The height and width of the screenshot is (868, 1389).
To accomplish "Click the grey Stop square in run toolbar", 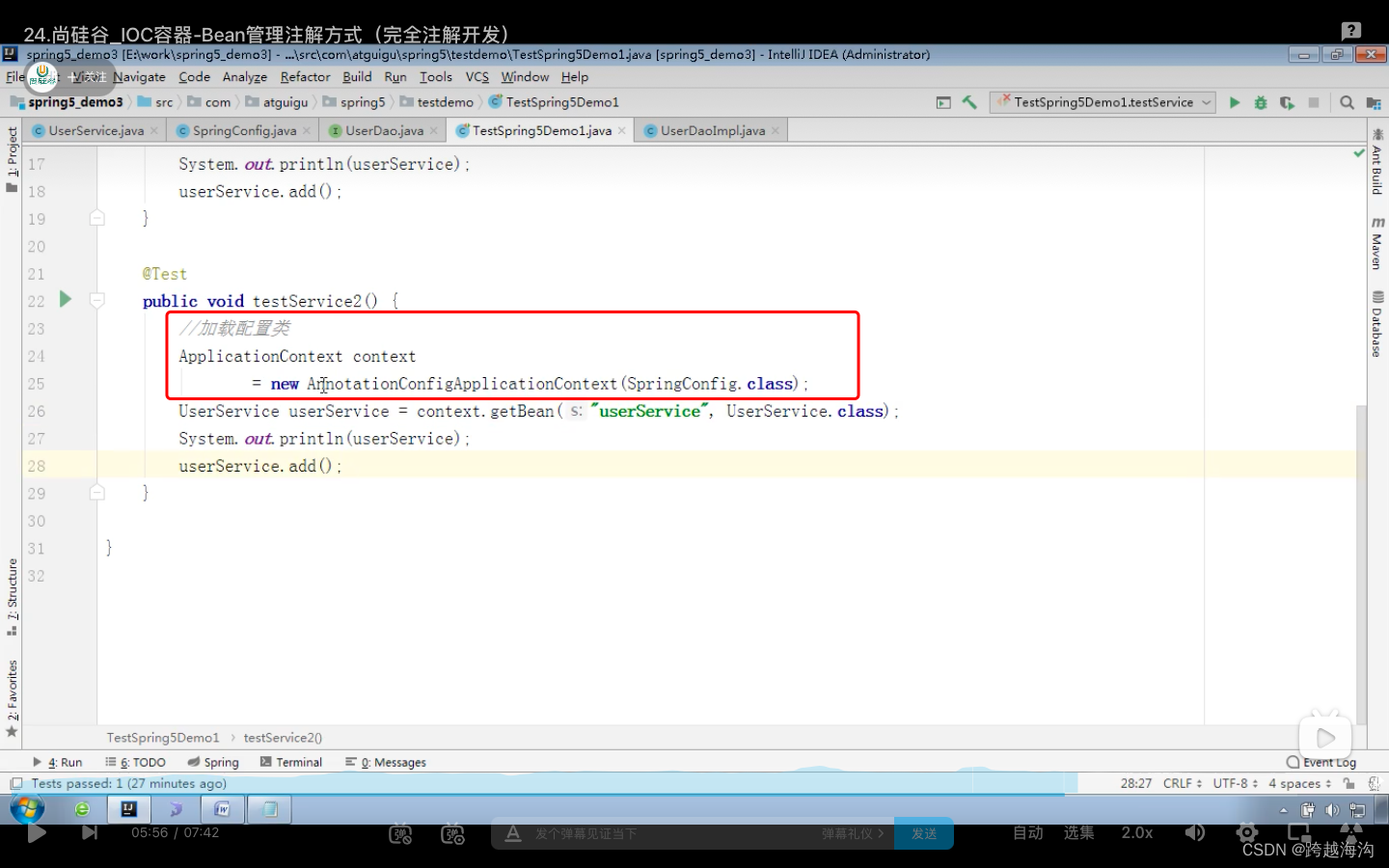I will [x=1314, y=102].
